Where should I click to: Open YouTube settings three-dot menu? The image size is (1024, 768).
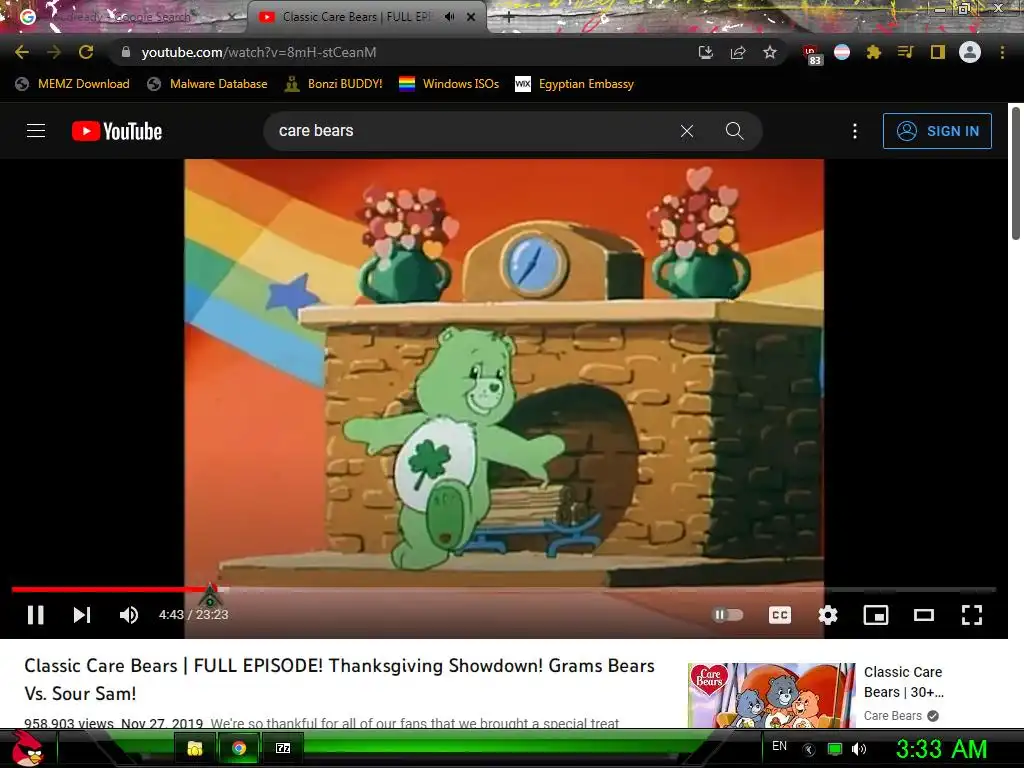point(855,131)
